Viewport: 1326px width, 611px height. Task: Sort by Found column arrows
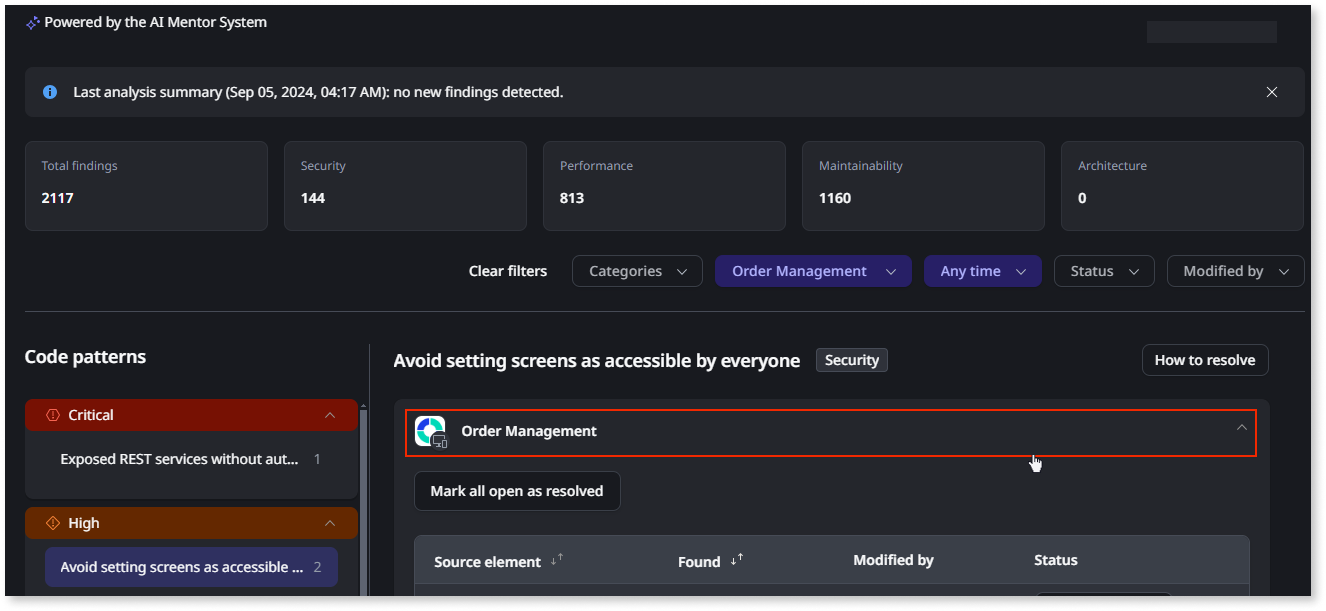738,561
